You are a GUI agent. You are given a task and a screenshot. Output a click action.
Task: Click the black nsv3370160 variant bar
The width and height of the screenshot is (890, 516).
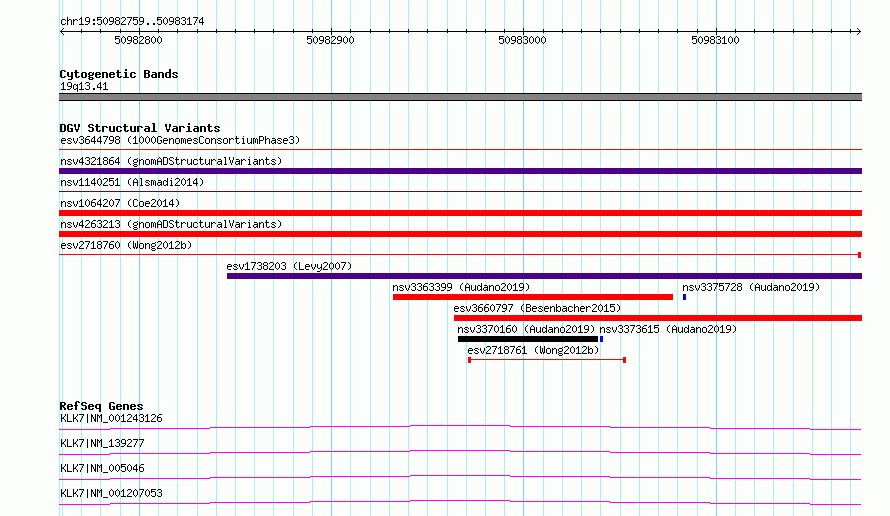[528, 339]
